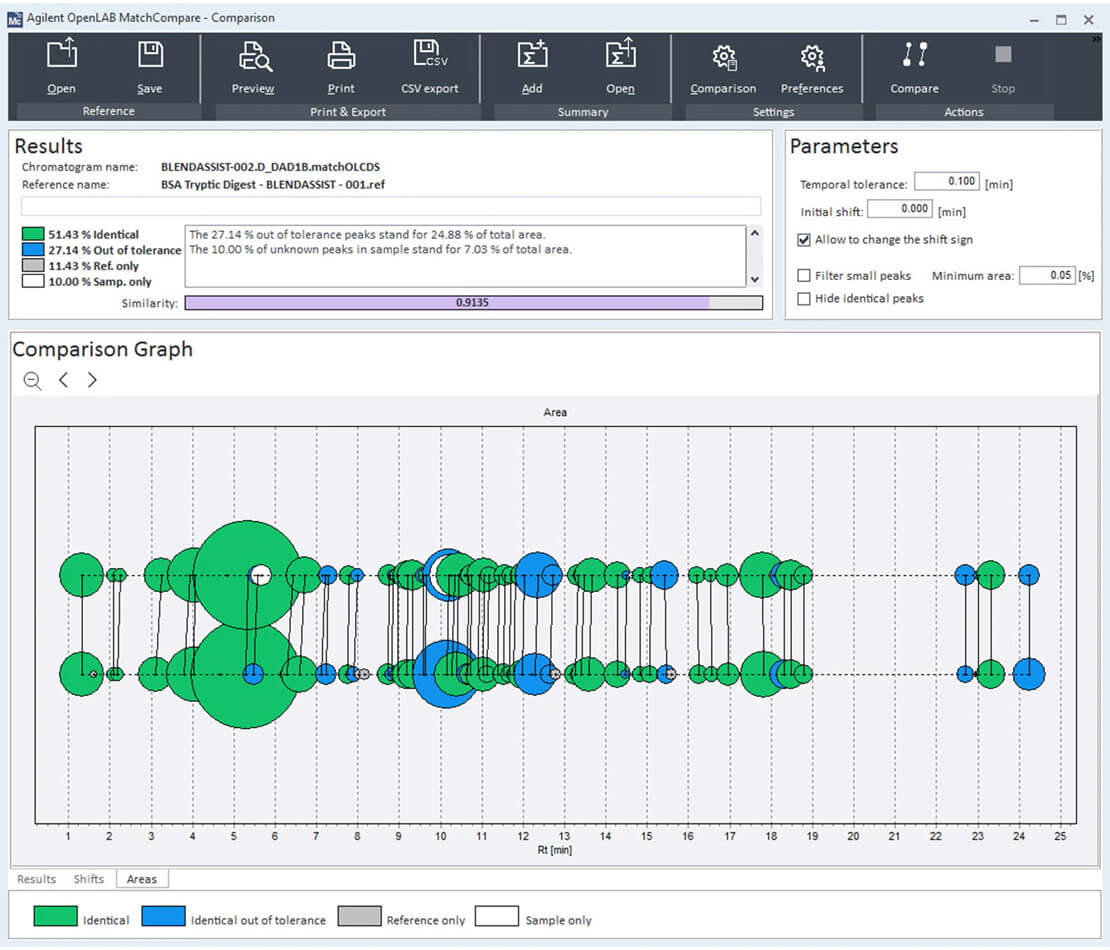The height and width of the screenshot is (950, 1110).
Task: Enable Hide identical peaks checkbox
Action: (804, 299)
